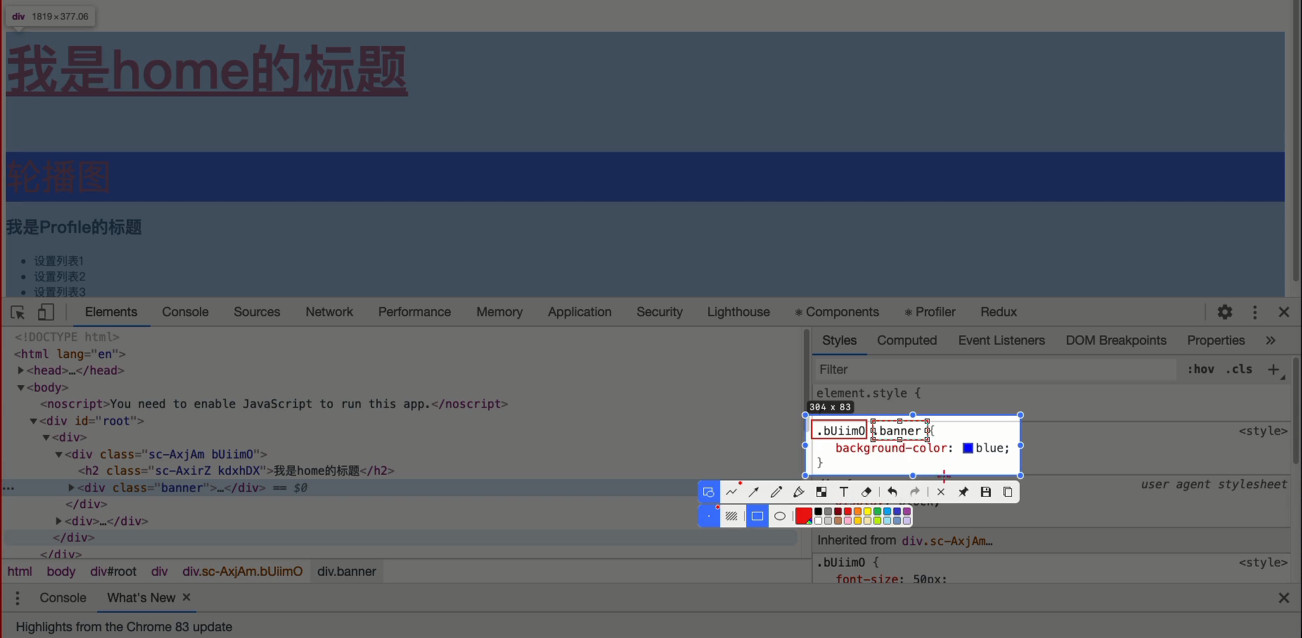Open the DevTools customize kebab menu
This screenshot has width=1302, height=638.
pos(1255,312)
